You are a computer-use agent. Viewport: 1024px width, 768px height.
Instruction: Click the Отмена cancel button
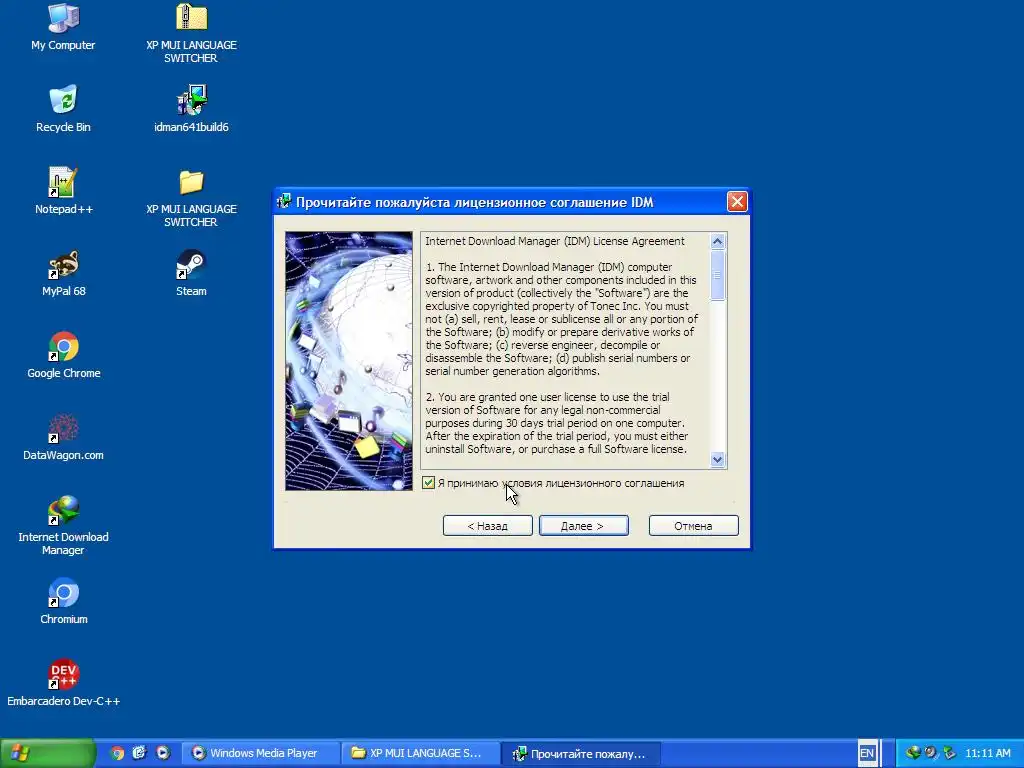694,526
